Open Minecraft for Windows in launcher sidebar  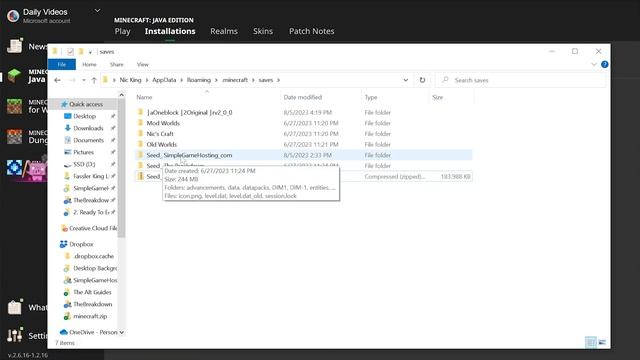(27, 106)
